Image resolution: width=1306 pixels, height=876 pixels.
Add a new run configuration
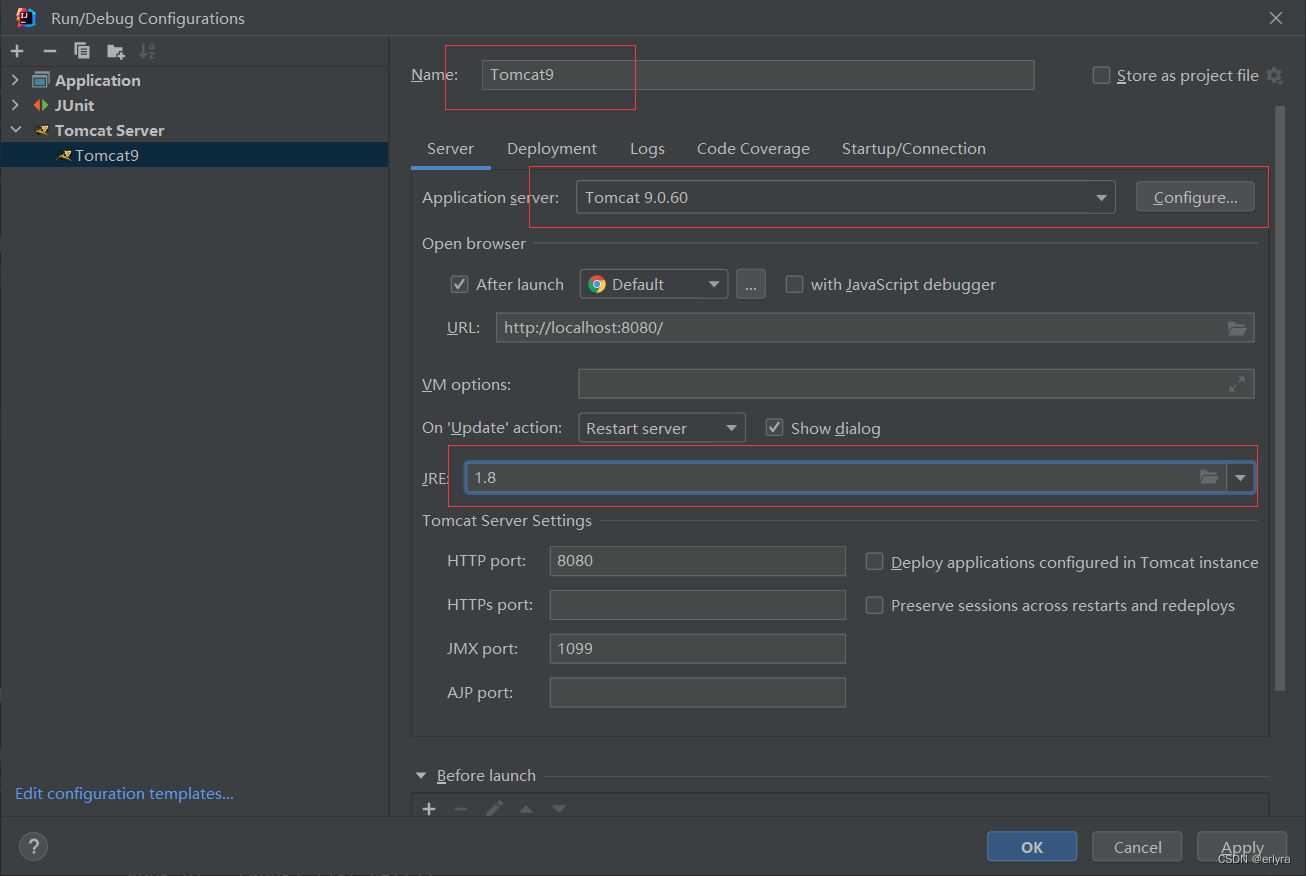click(x=16, y=50)
